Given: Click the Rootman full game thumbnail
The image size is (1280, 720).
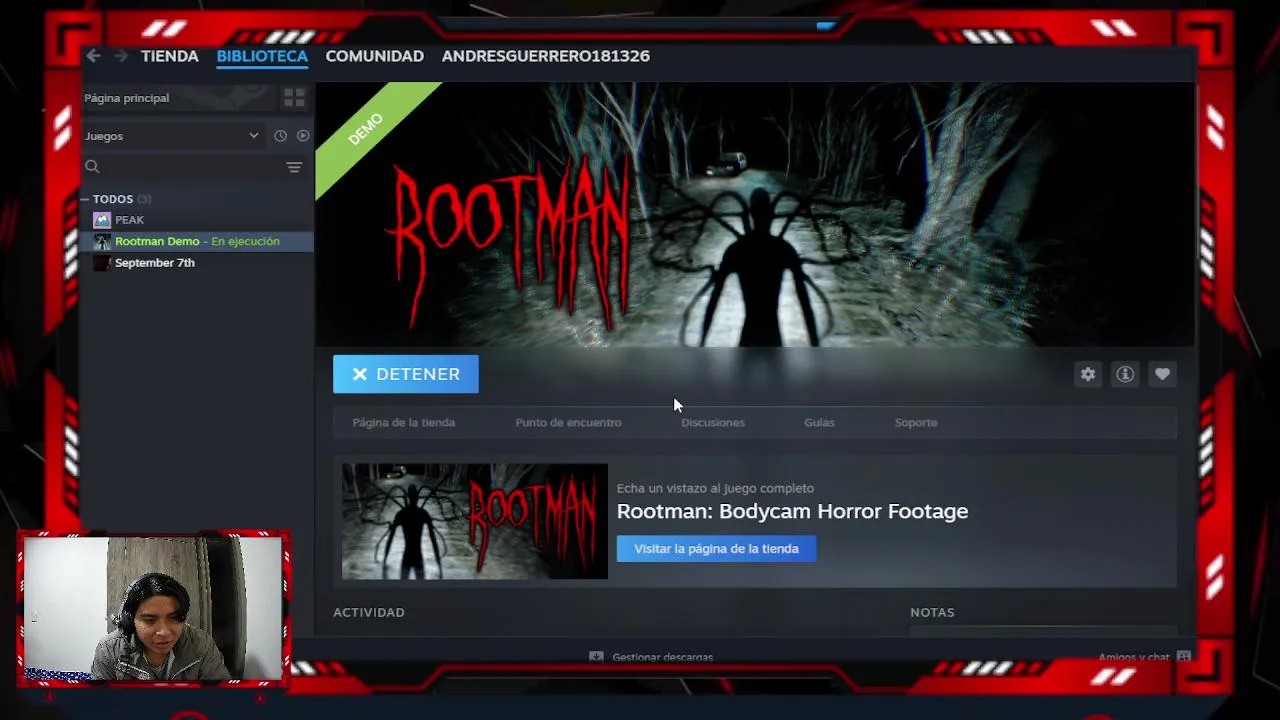Looking at the screenshot, I should 475,521.
